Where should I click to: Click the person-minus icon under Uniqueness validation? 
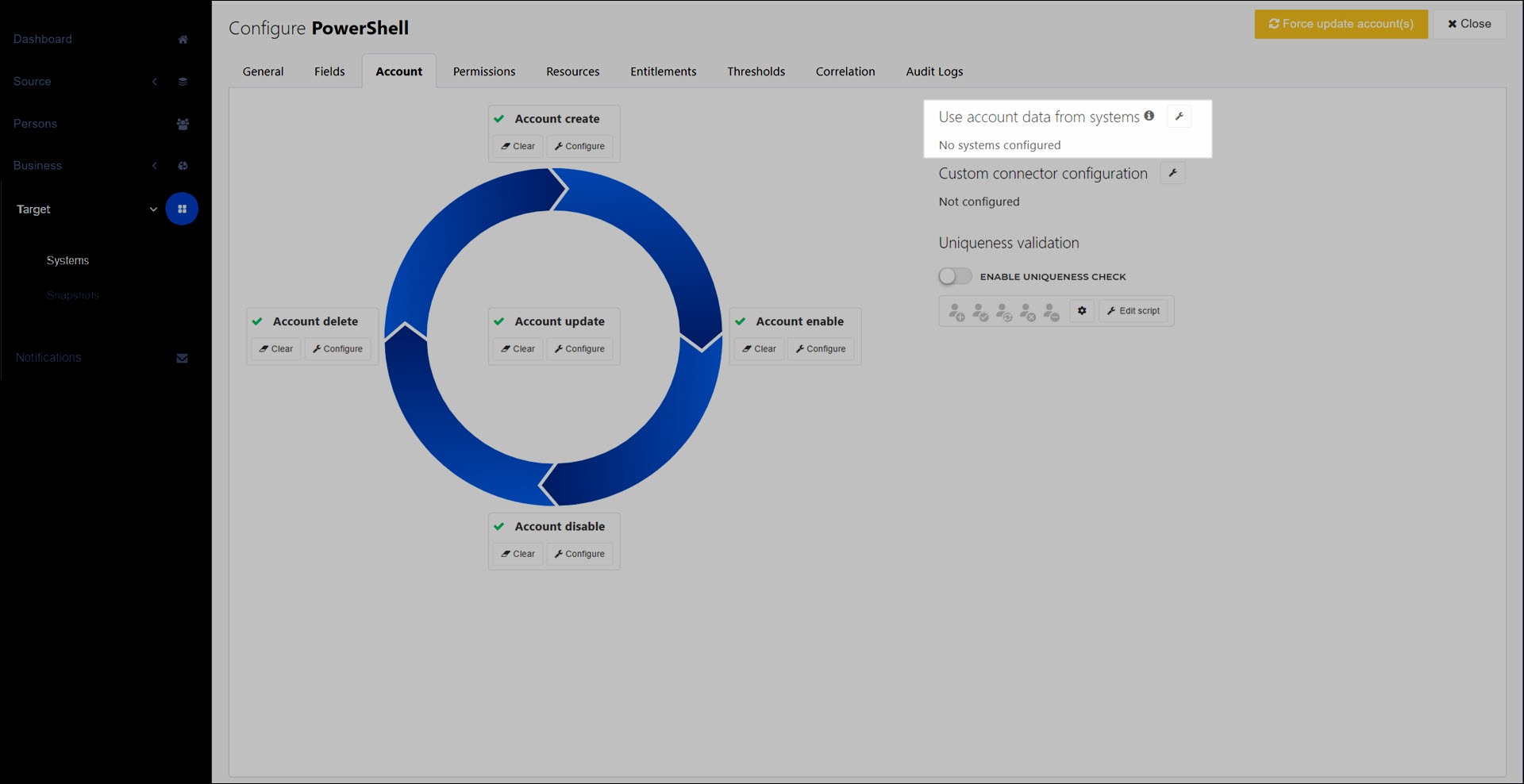pyautogui.click(x=1052, y=311)
